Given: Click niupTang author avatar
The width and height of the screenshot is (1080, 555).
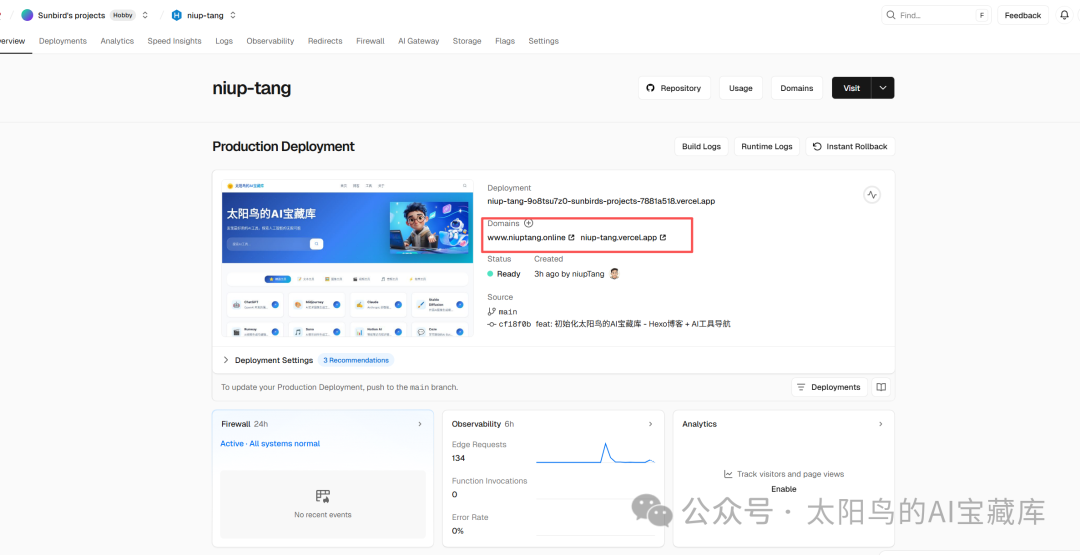Looking at the screenshot, I should pos(614,273).
